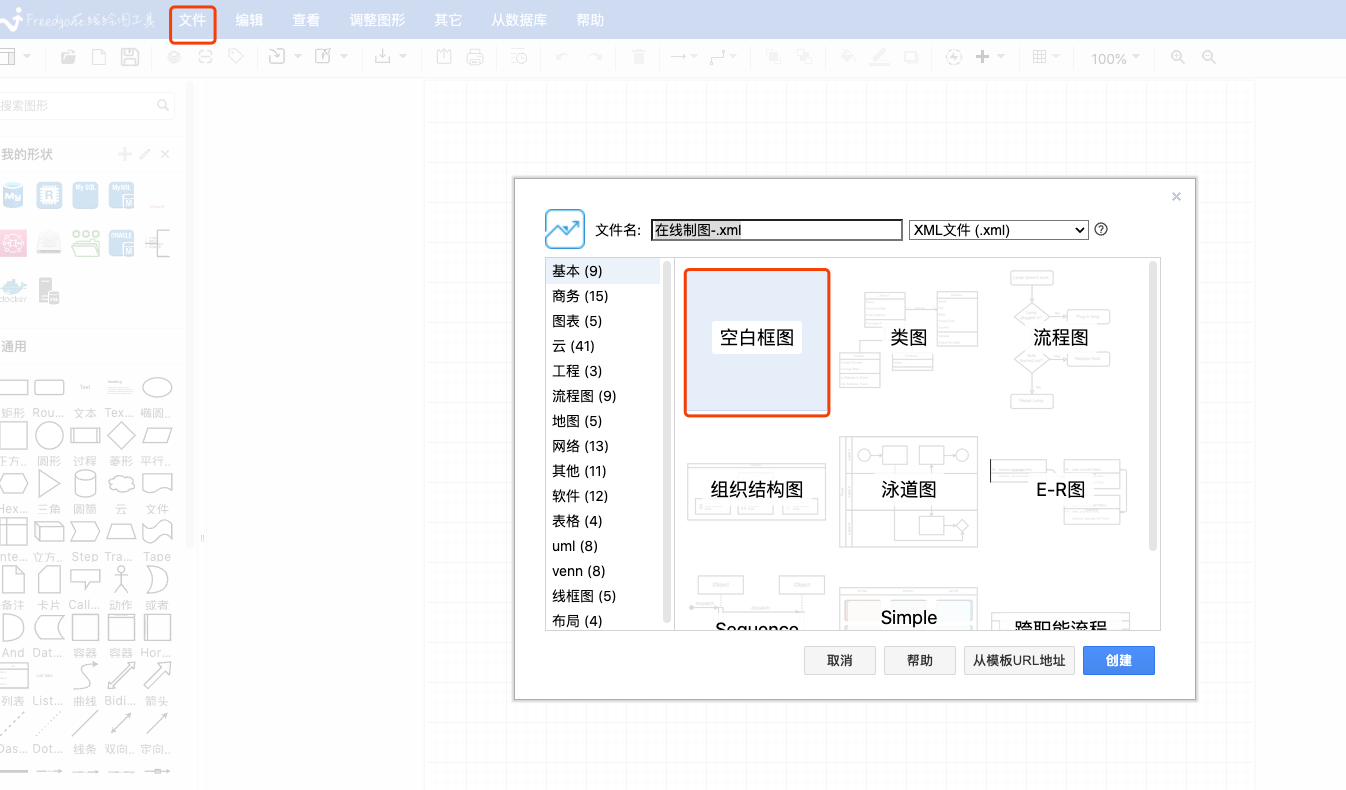Select the 网络 (13) category

coord(603,446)
